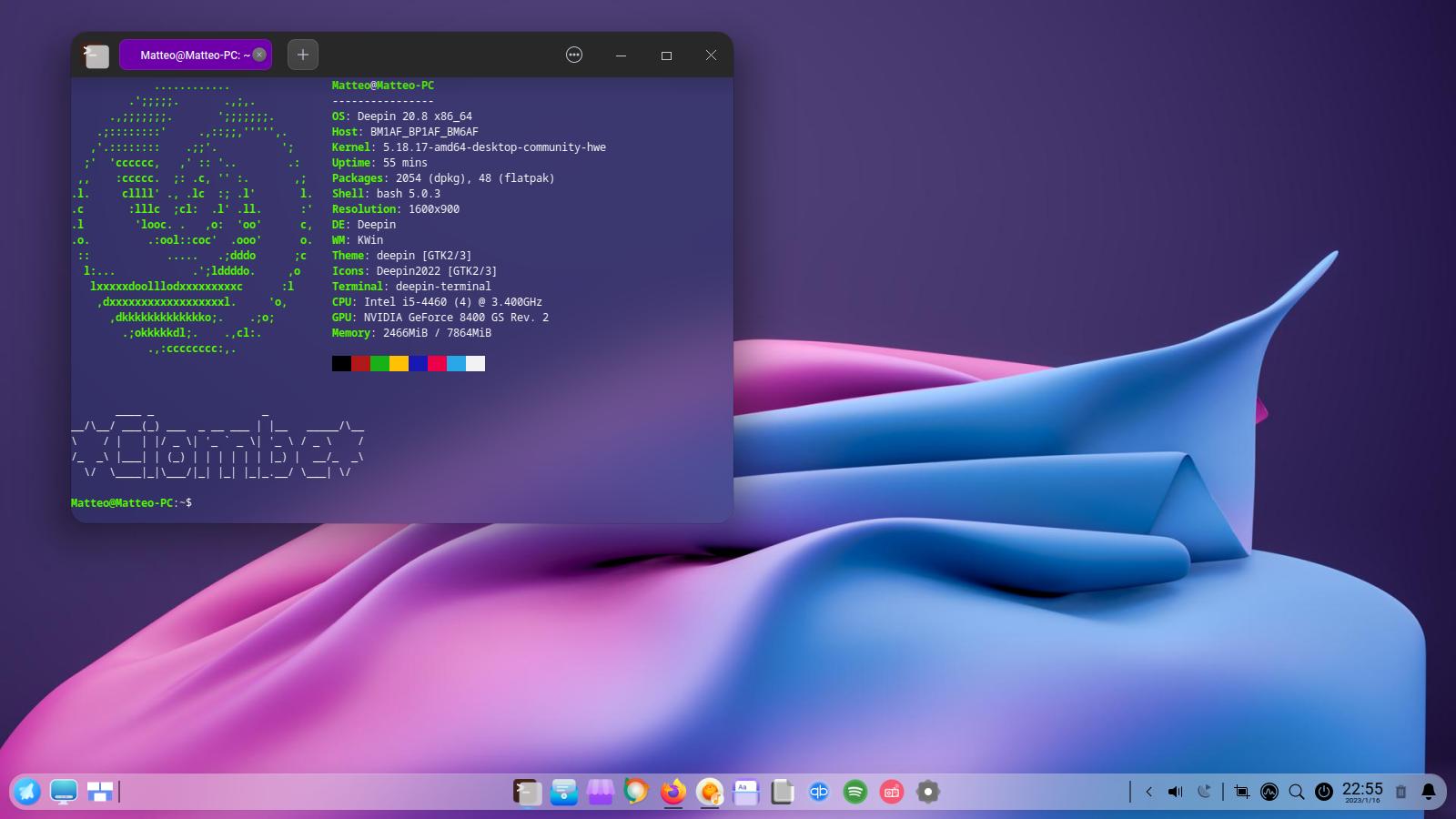
Task: Click 'GPU: NVIDIA GeForce 8400 GS' line
Action: 440,318
